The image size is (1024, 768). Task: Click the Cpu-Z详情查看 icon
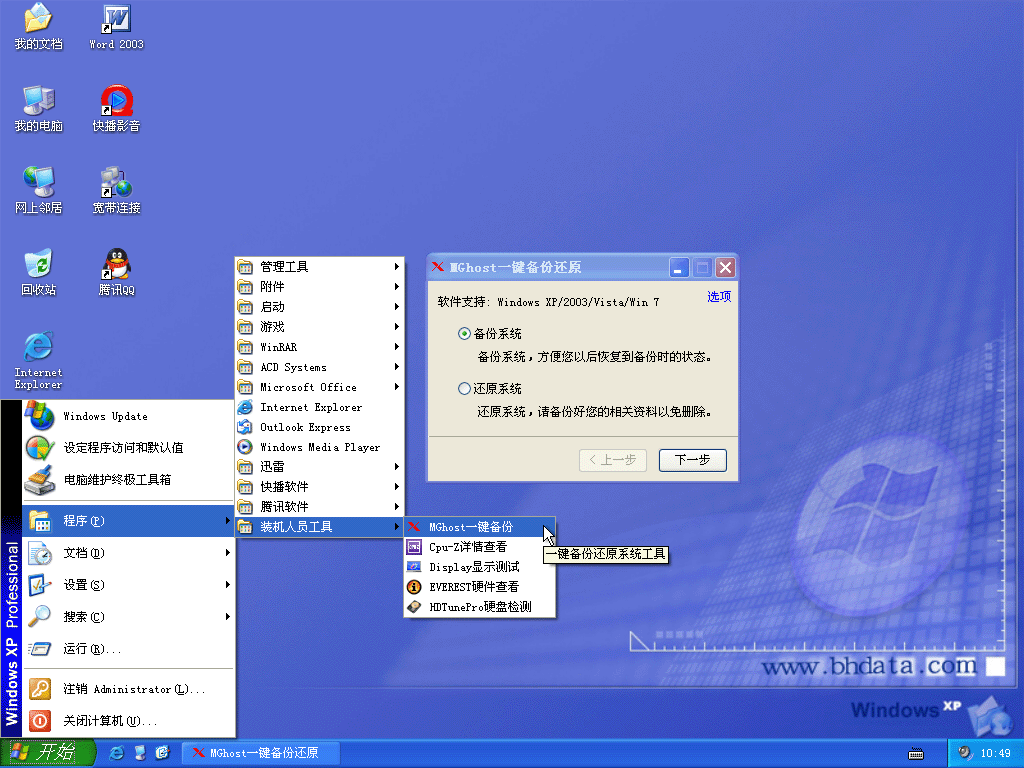[414, 547]
